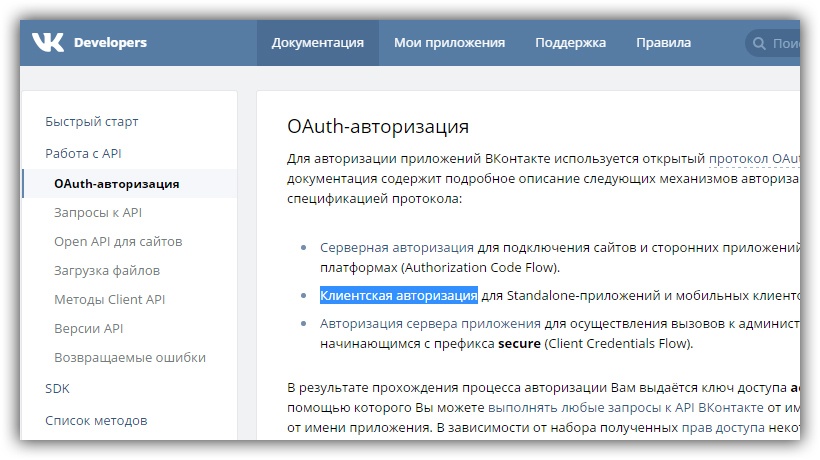The height and width of the screenshot is (460, 820).
Task: Open Запросы к API sidebar item
Action: point(98,213)
